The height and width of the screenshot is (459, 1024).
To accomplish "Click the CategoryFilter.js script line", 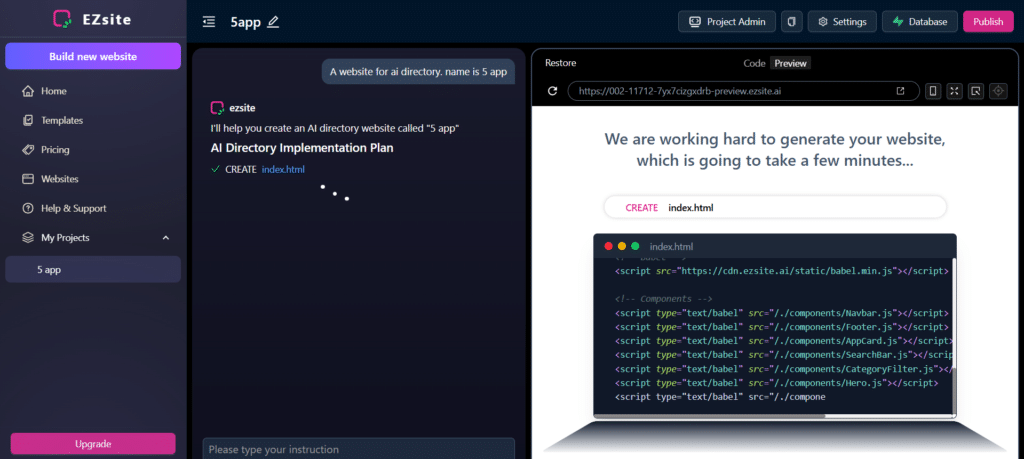I will pos(783,369).
